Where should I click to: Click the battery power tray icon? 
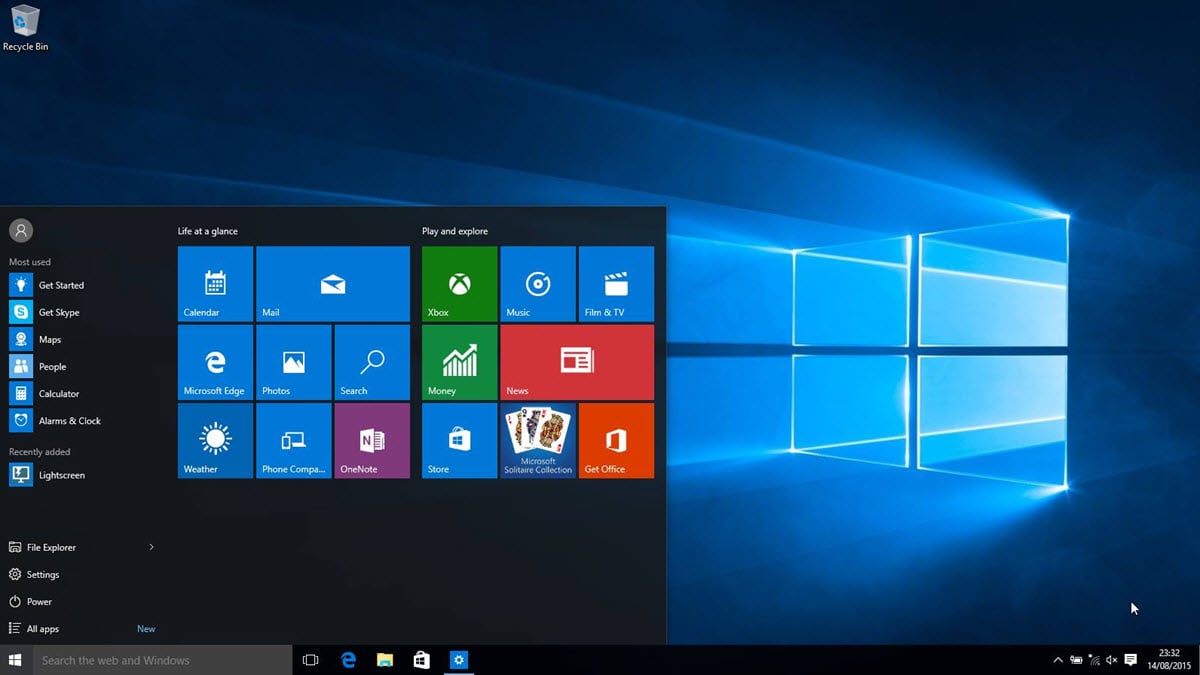click(1076, 660)
